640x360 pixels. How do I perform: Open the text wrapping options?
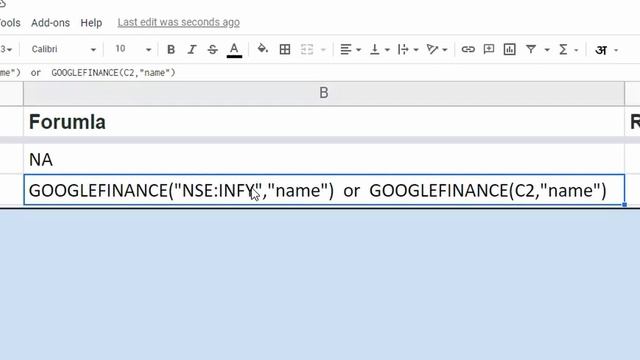[403, 49]
